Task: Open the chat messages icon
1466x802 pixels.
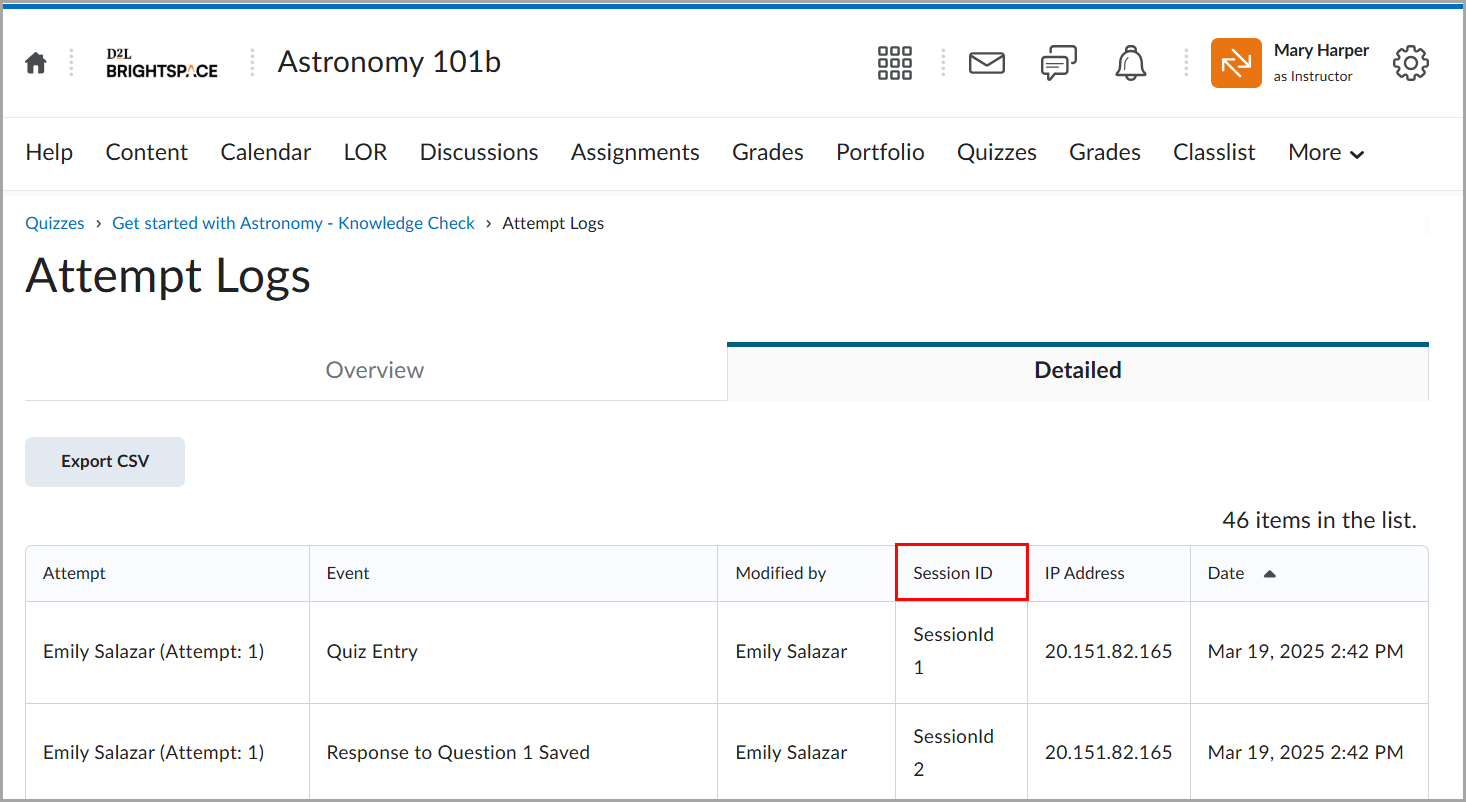Action: click(x=1058, y=62)
